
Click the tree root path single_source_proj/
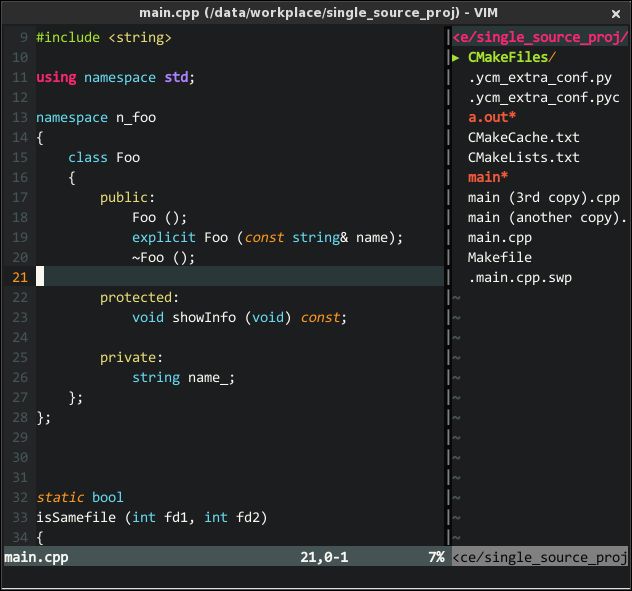pos(540,37)
